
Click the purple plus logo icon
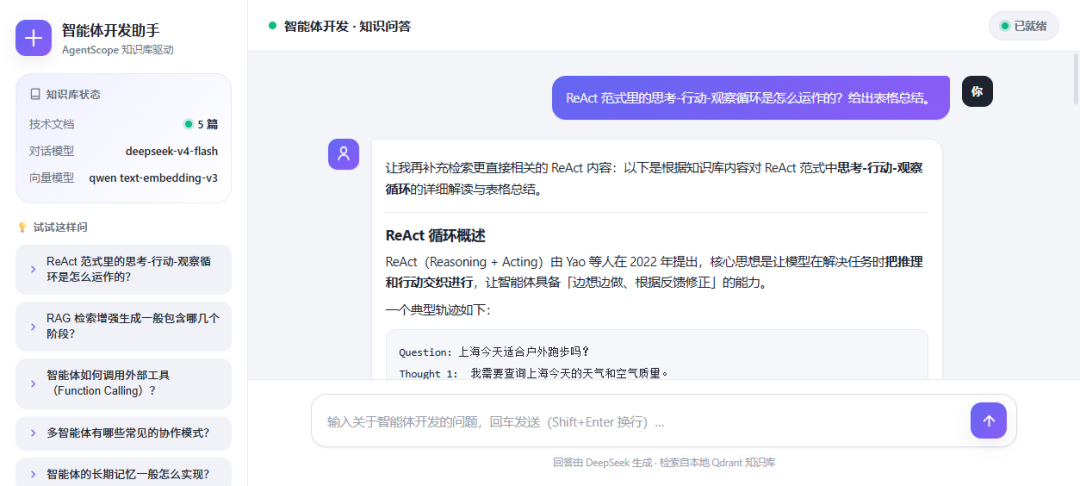(x=33, y=38)
